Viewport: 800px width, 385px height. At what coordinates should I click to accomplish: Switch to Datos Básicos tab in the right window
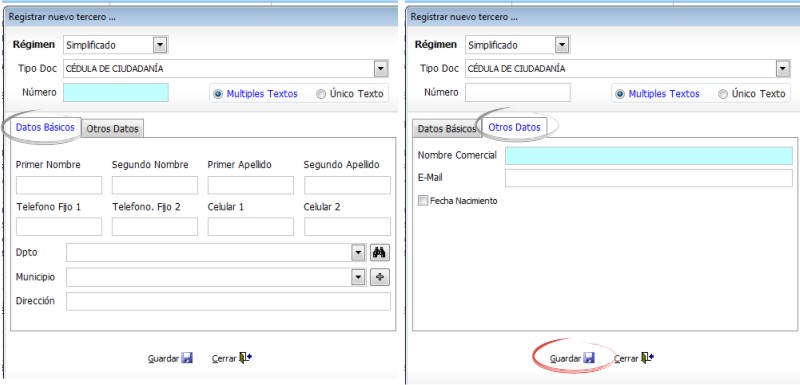(x=446, y=129)
